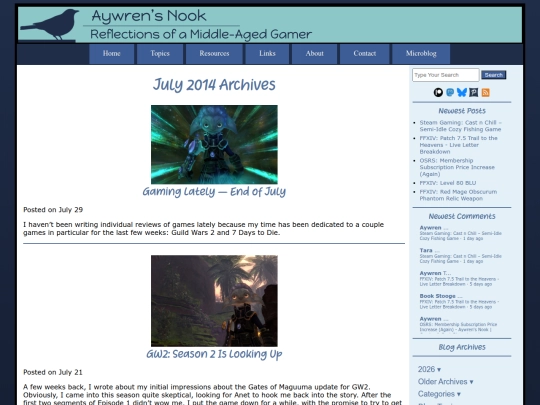Click the Posted on July 21 text
This screenshot has height=405, width=540.
pyautogui.click(x=53, y=372)
